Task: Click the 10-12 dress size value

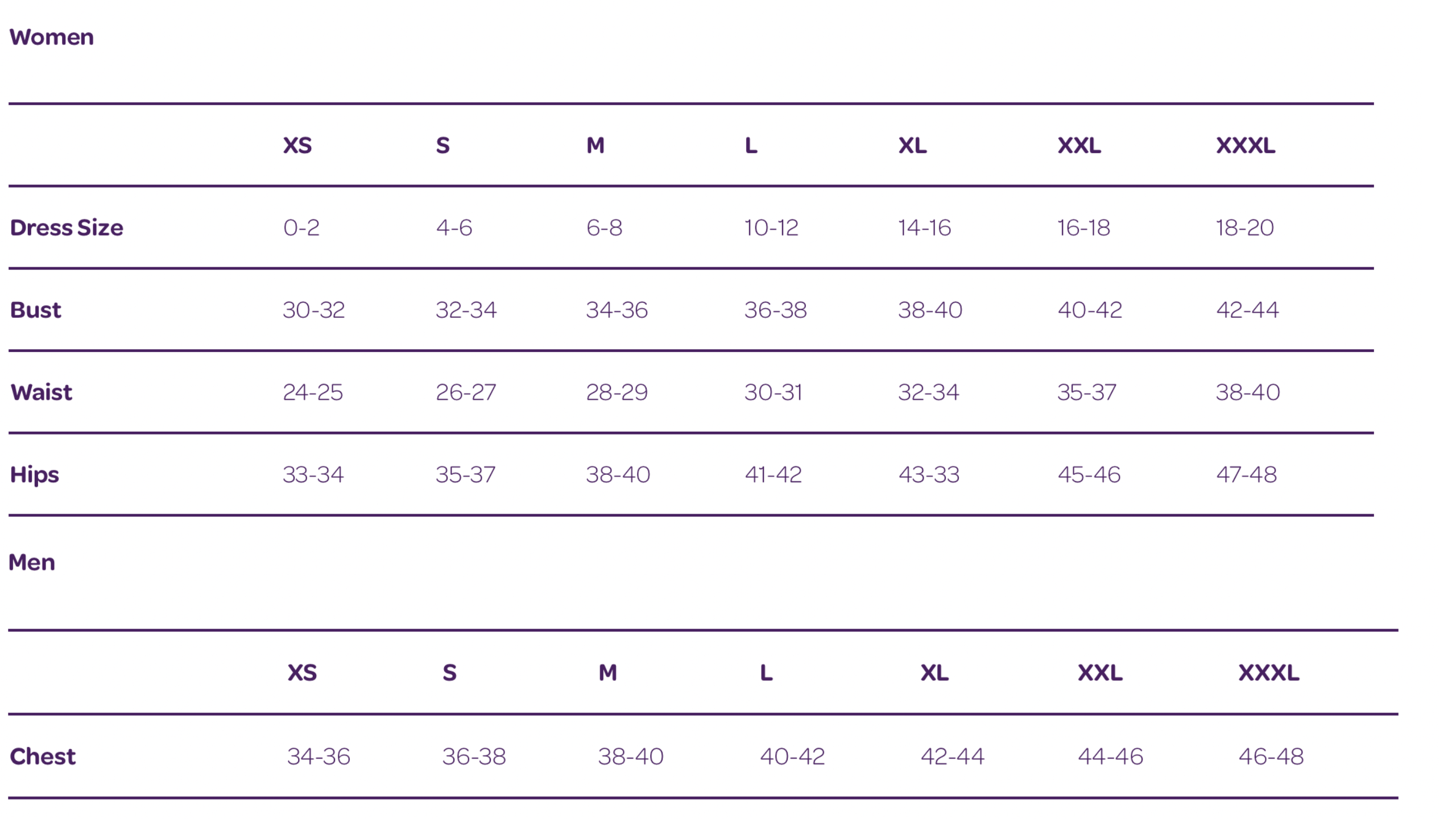Action: [771, 227]
